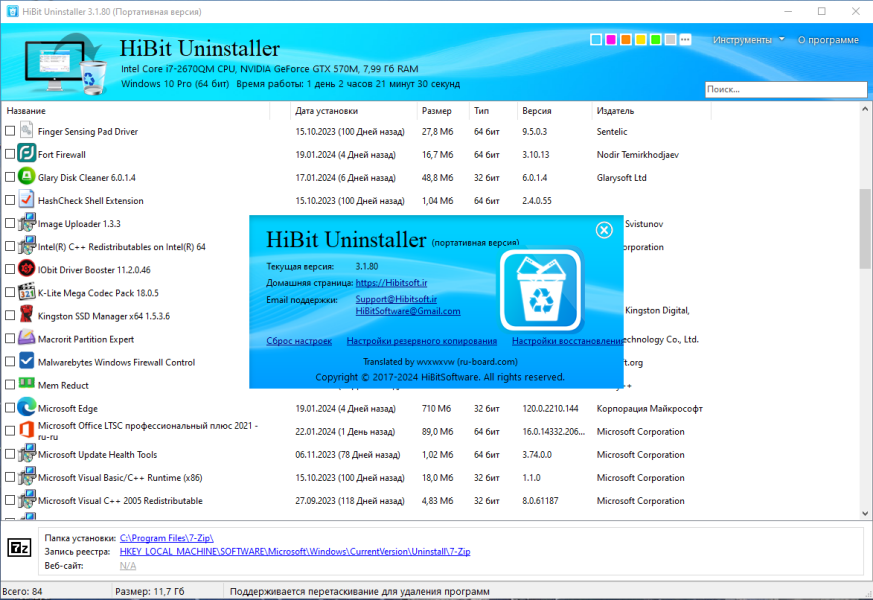873x600 pixels.
Task: Click the 7-Zip icon in details panel
Action: click(19, 549)
